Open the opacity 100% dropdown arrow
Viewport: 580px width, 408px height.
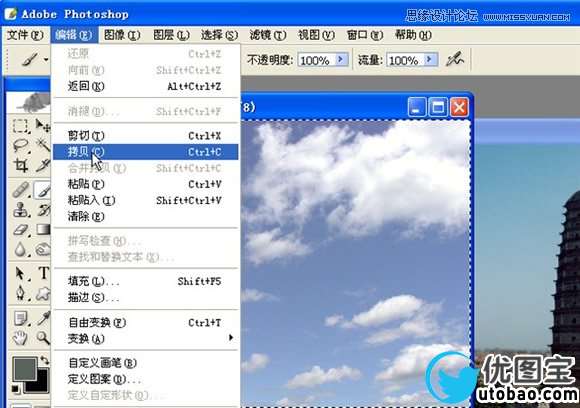pyautogui.click(x=341, y=59)
